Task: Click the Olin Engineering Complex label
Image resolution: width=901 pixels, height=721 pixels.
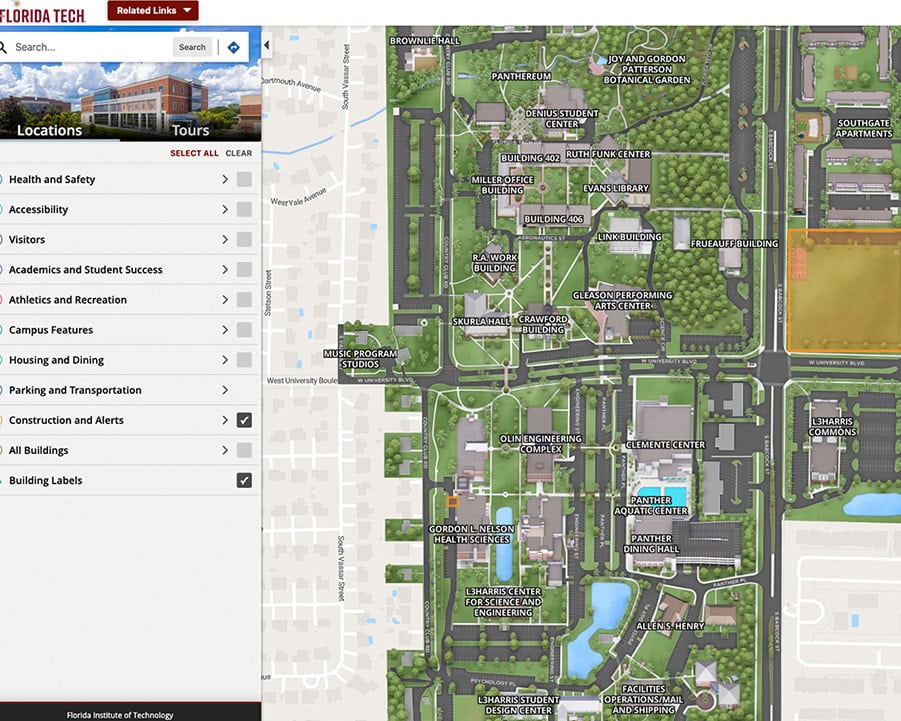Action: click(541, 444)
